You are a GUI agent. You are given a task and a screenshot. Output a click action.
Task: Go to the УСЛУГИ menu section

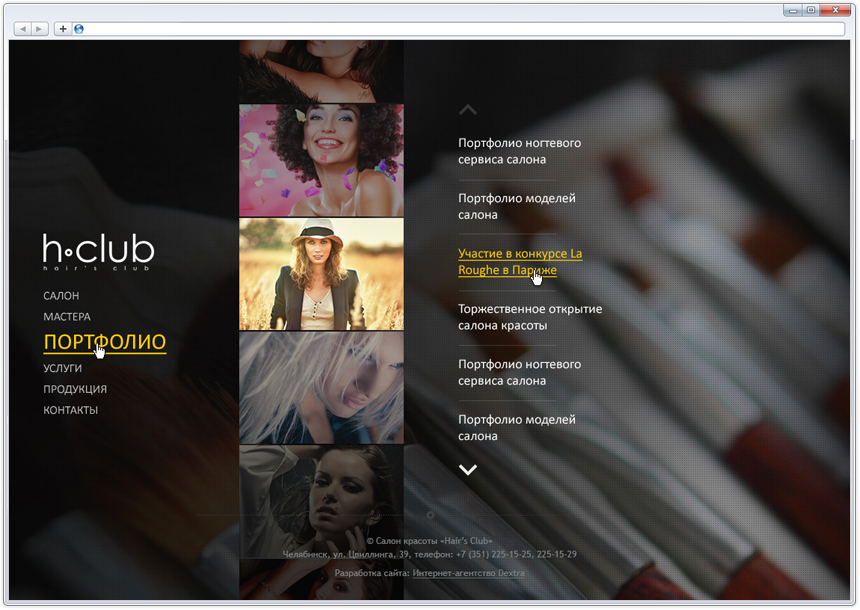click(63, 368)
